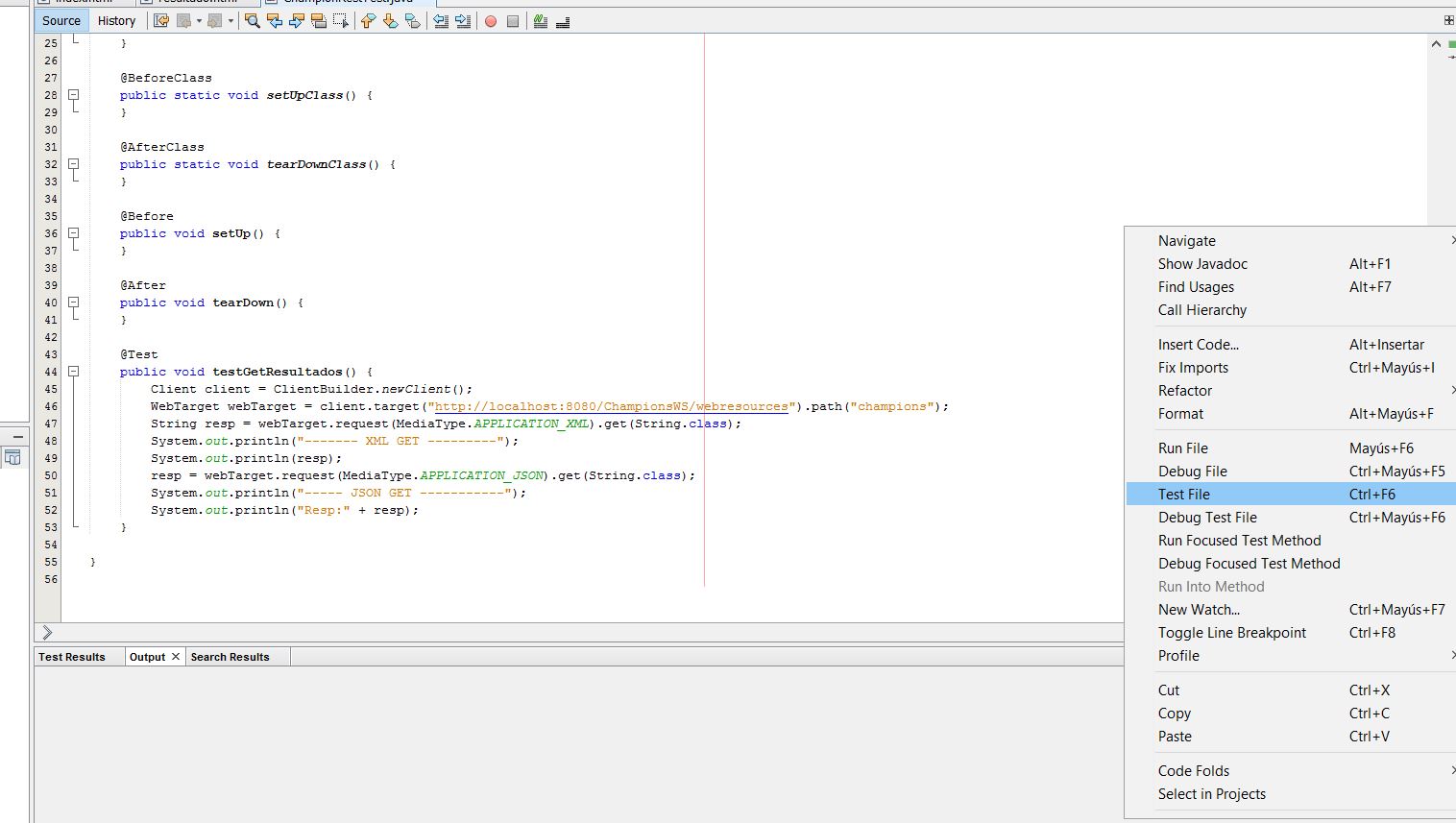Click the Find Selection magnifier icon

254,20
